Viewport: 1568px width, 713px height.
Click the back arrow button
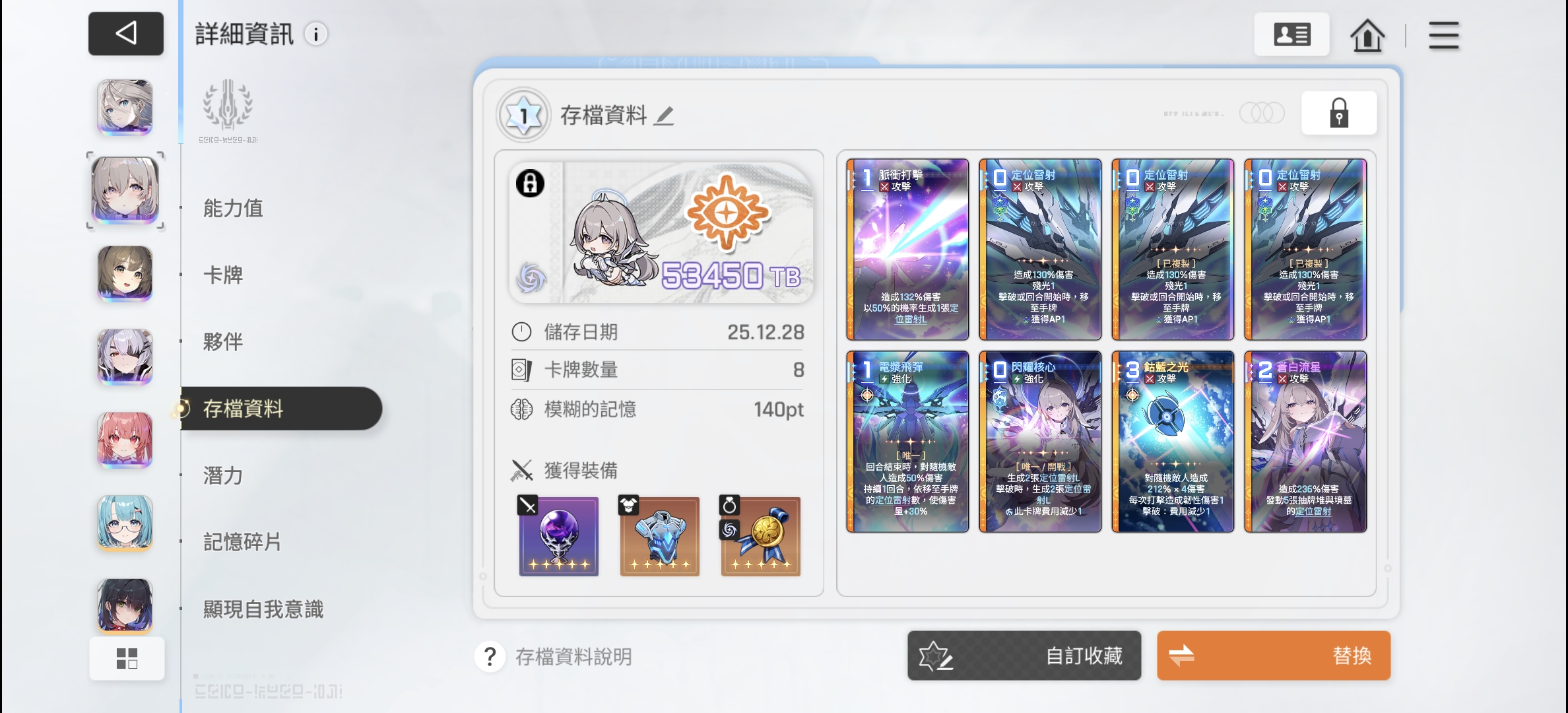point(126,33)
